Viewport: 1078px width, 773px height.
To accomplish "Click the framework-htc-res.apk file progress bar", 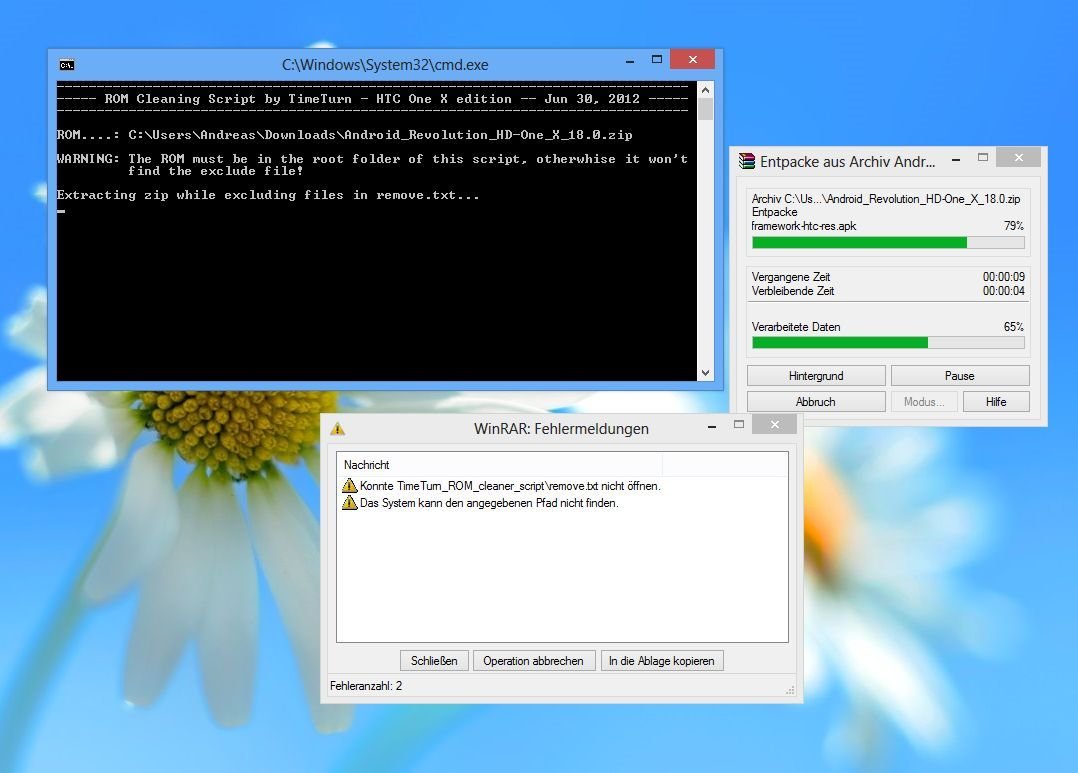I will coord(888,243).
